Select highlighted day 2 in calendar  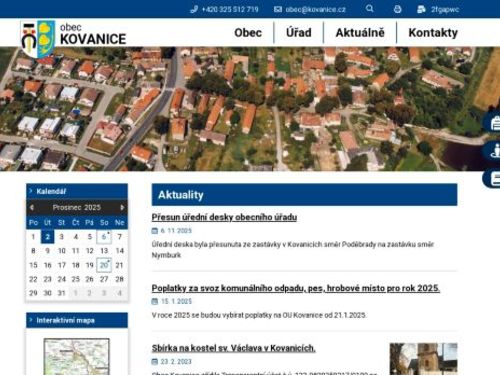click(x=47, y=237)
